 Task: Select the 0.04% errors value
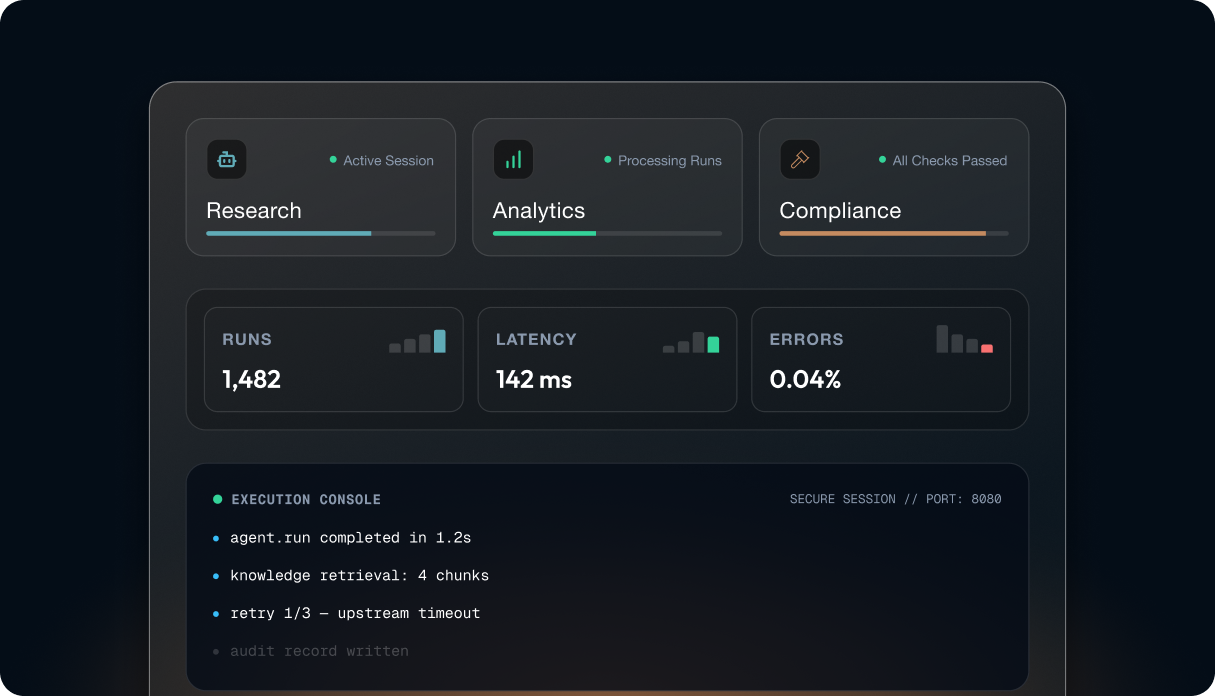pos(805,380)
